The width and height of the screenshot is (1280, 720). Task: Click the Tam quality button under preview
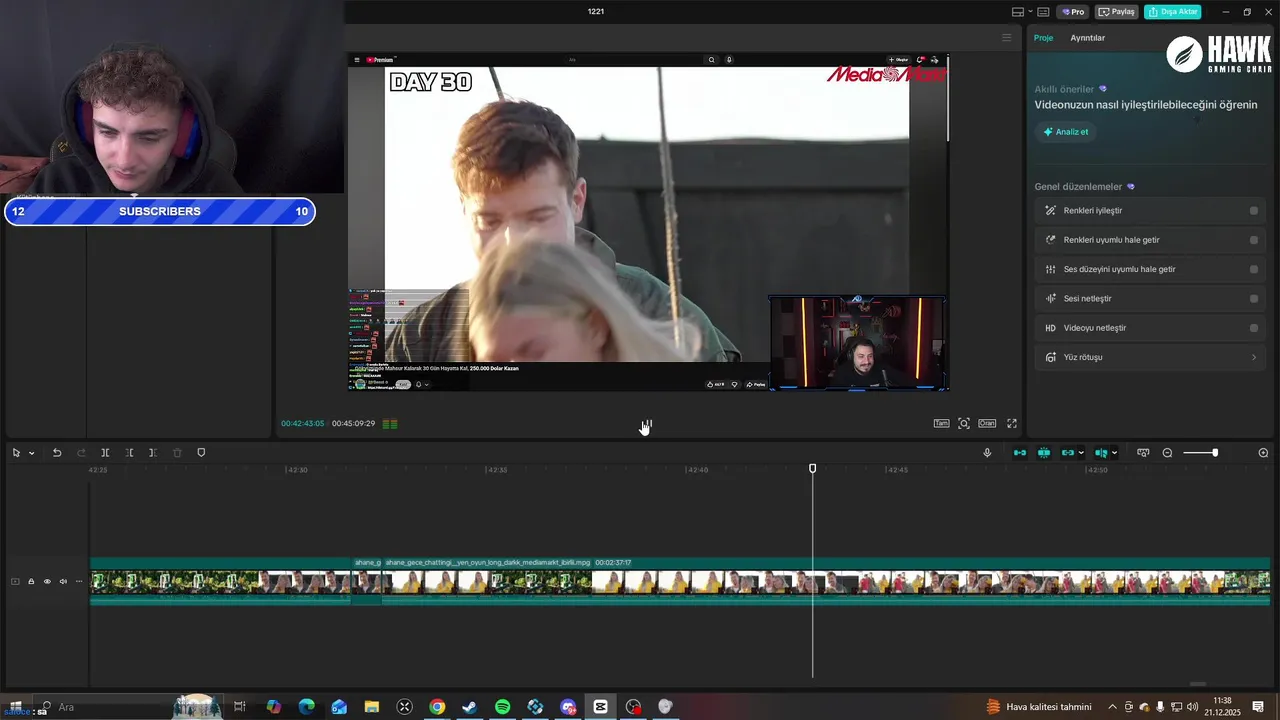pyautogui.click(x=941, y=424)
